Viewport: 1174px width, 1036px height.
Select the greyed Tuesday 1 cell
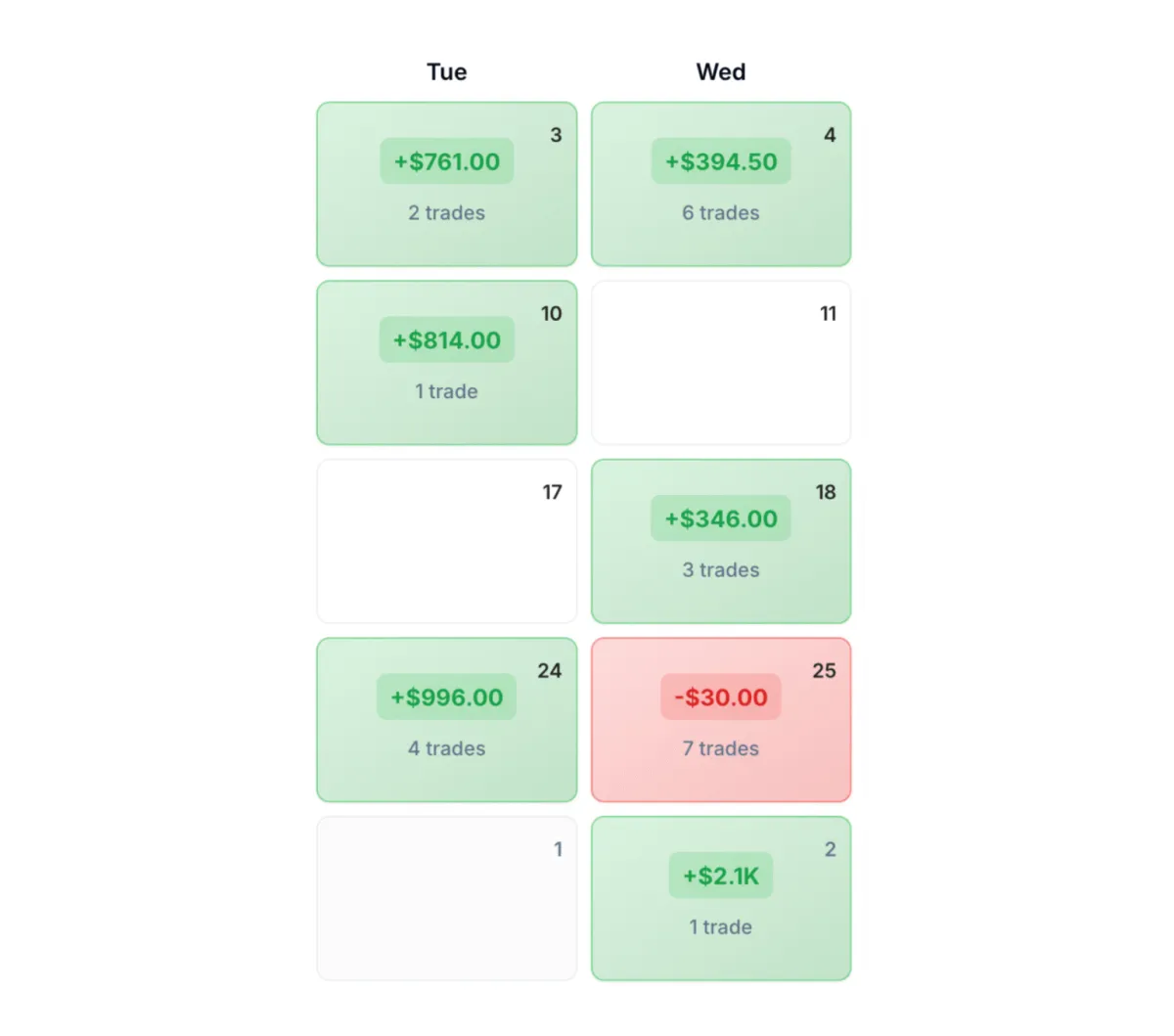tap(446, 898)
